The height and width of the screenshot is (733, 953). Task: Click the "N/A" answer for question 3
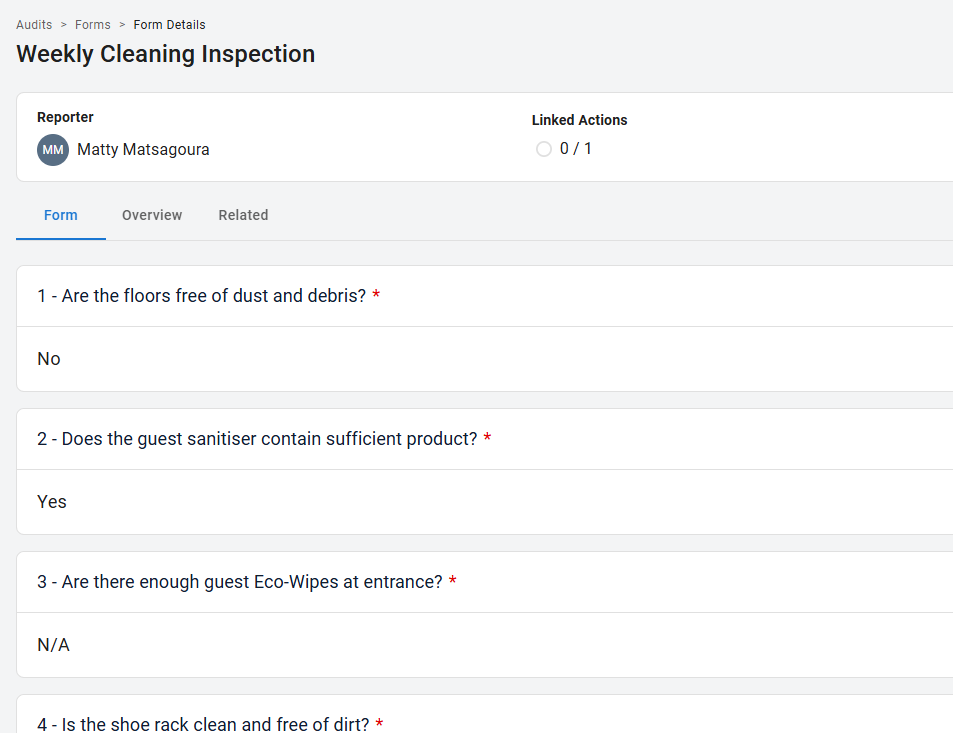coord(54,645)
